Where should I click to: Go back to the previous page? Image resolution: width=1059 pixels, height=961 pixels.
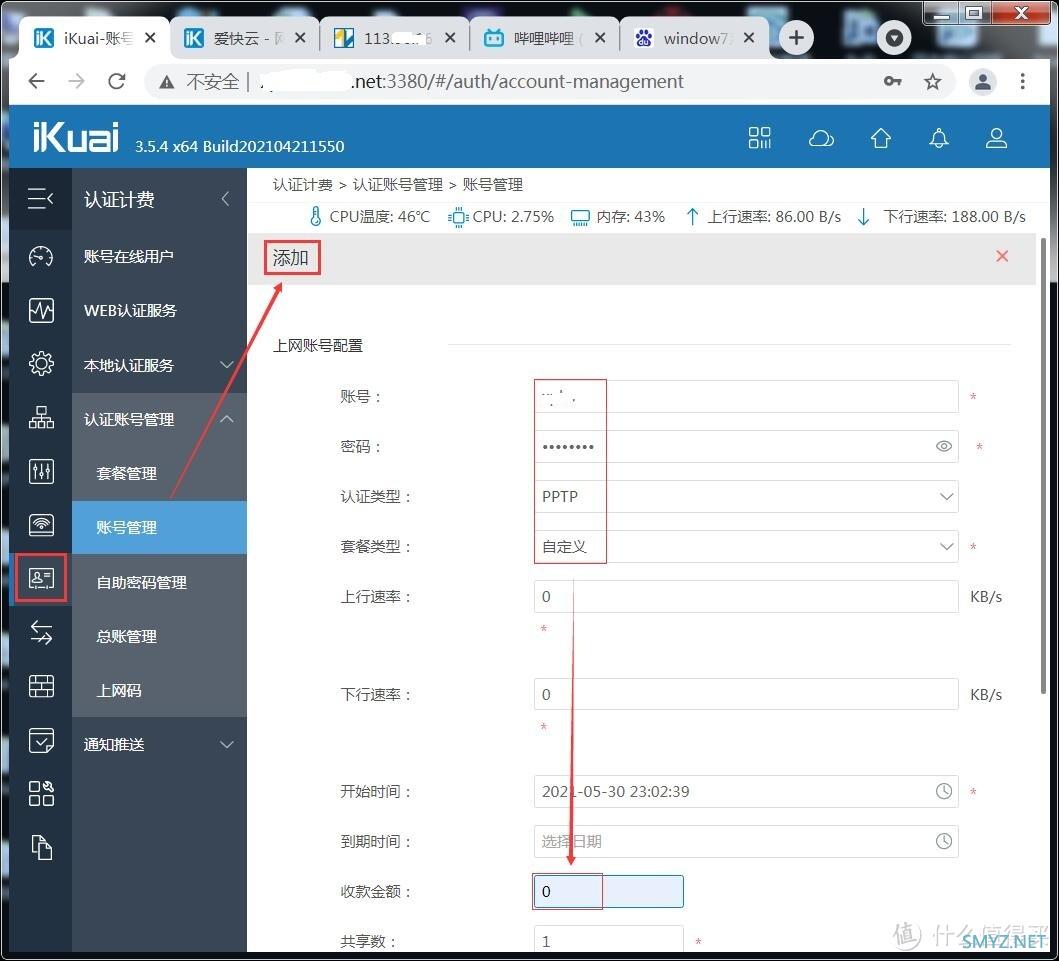point(36,82)
